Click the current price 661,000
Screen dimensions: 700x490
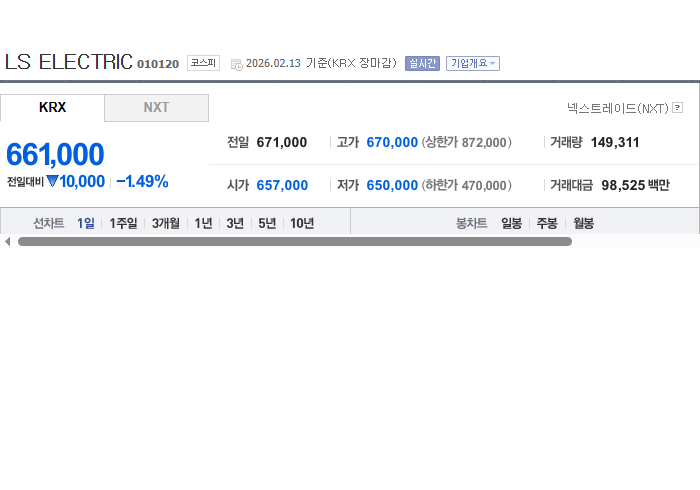click(x=55, y=154)
